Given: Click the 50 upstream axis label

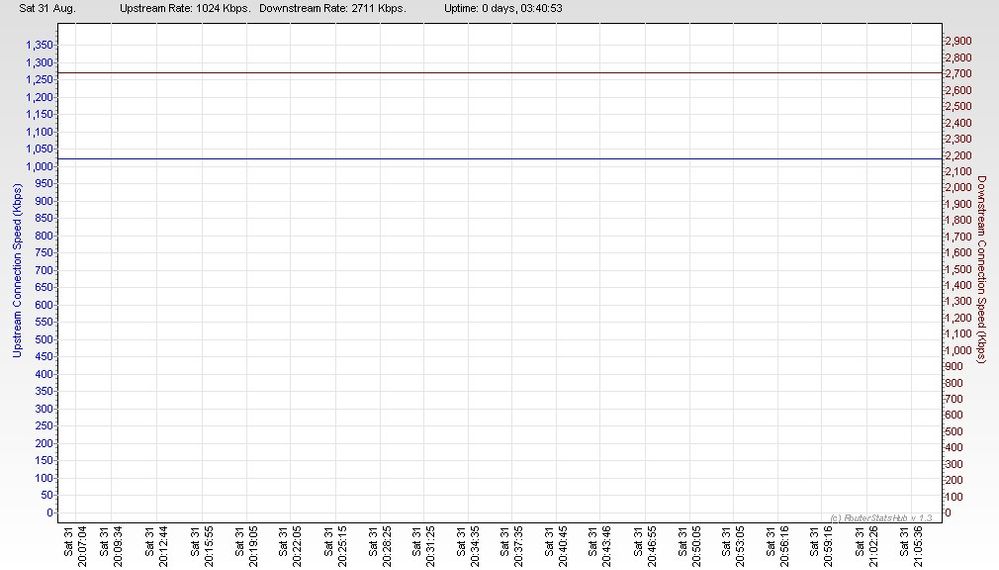Looking at the screenshot, I should point(47,495).
